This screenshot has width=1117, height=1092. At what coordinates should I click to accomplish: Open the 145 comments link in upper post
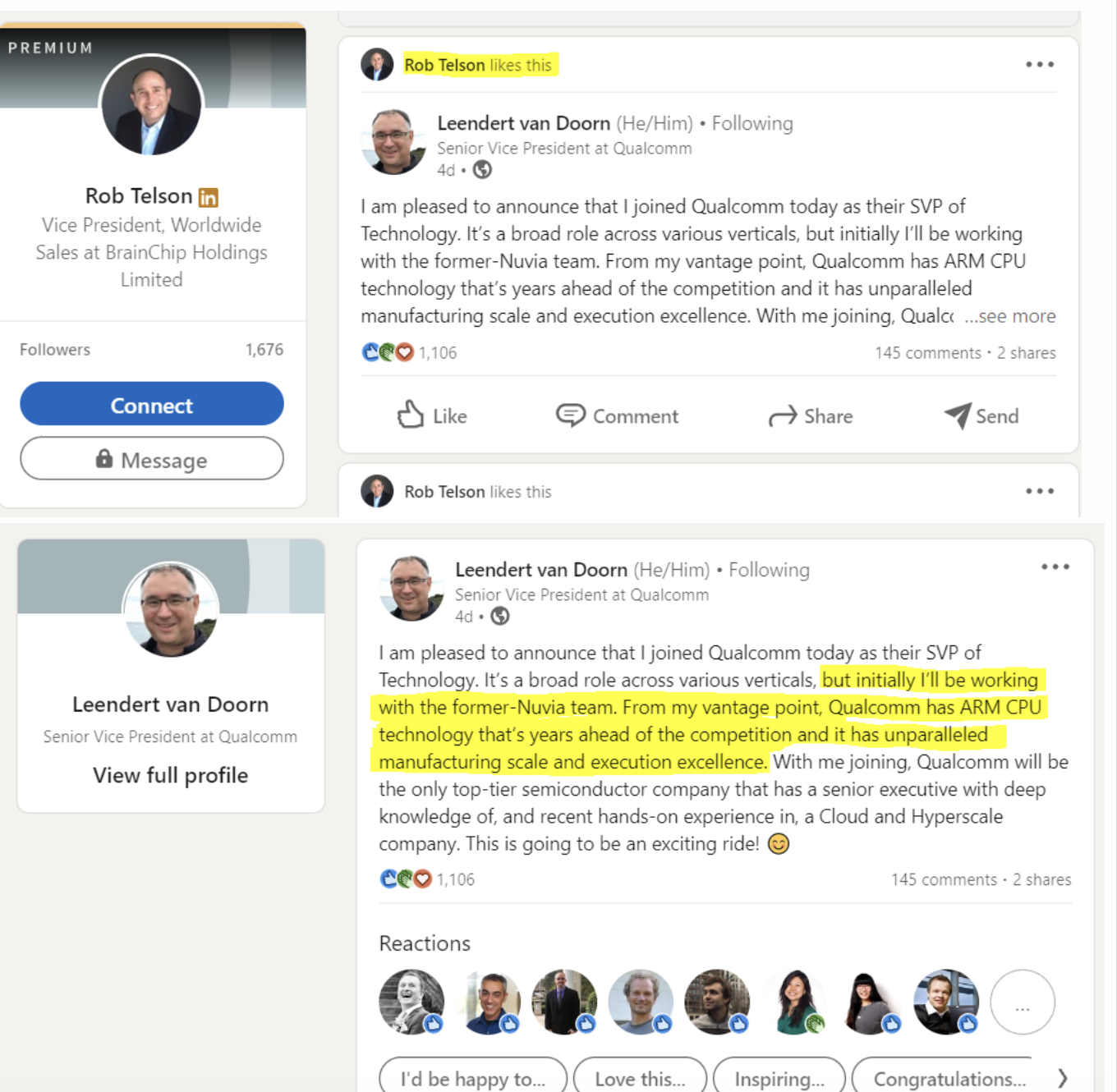pyautogui.click(x=928, y=352)
